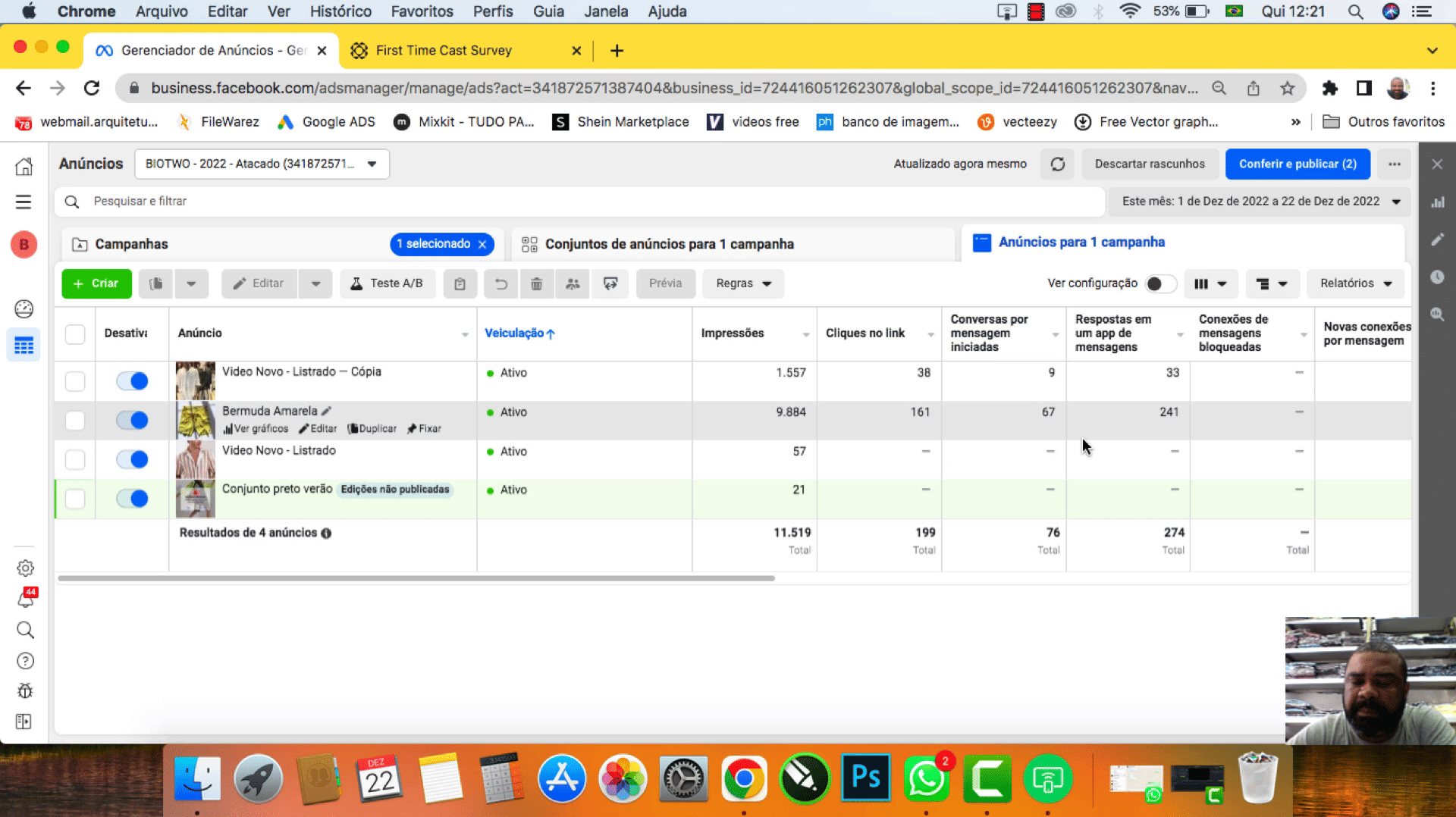
Task: Click the undo arrow icon in toolbar
Action: pyautogui.click(x=500, y=283)
